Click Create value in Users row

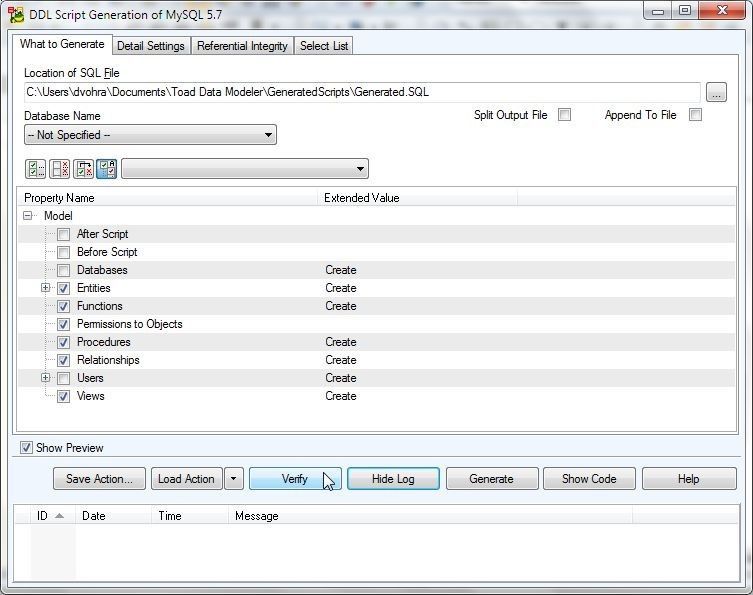(x=341, y=378)
